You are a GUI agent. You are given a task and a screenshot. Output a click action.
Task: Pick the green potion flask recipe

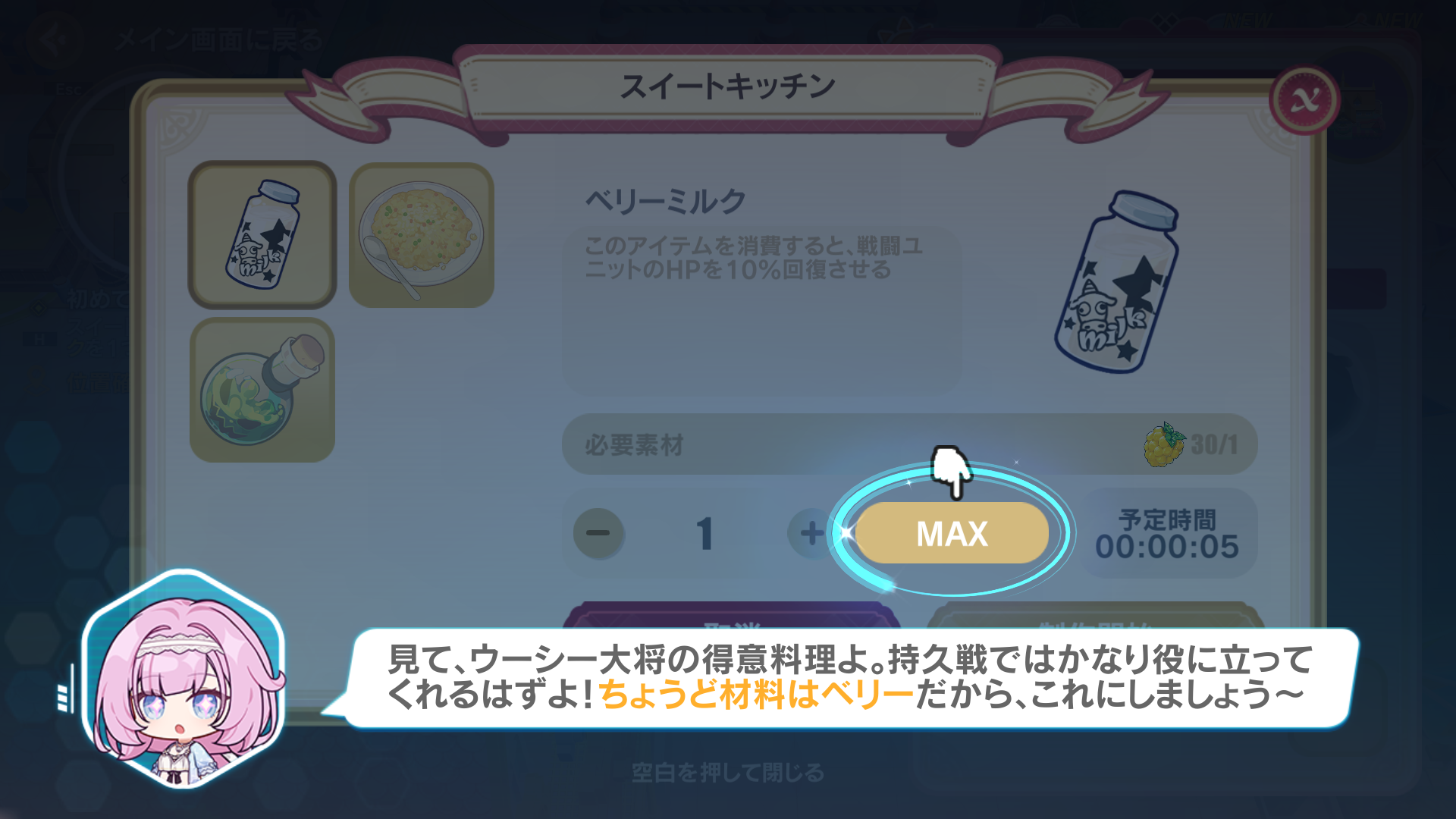(x=262, y=390)
